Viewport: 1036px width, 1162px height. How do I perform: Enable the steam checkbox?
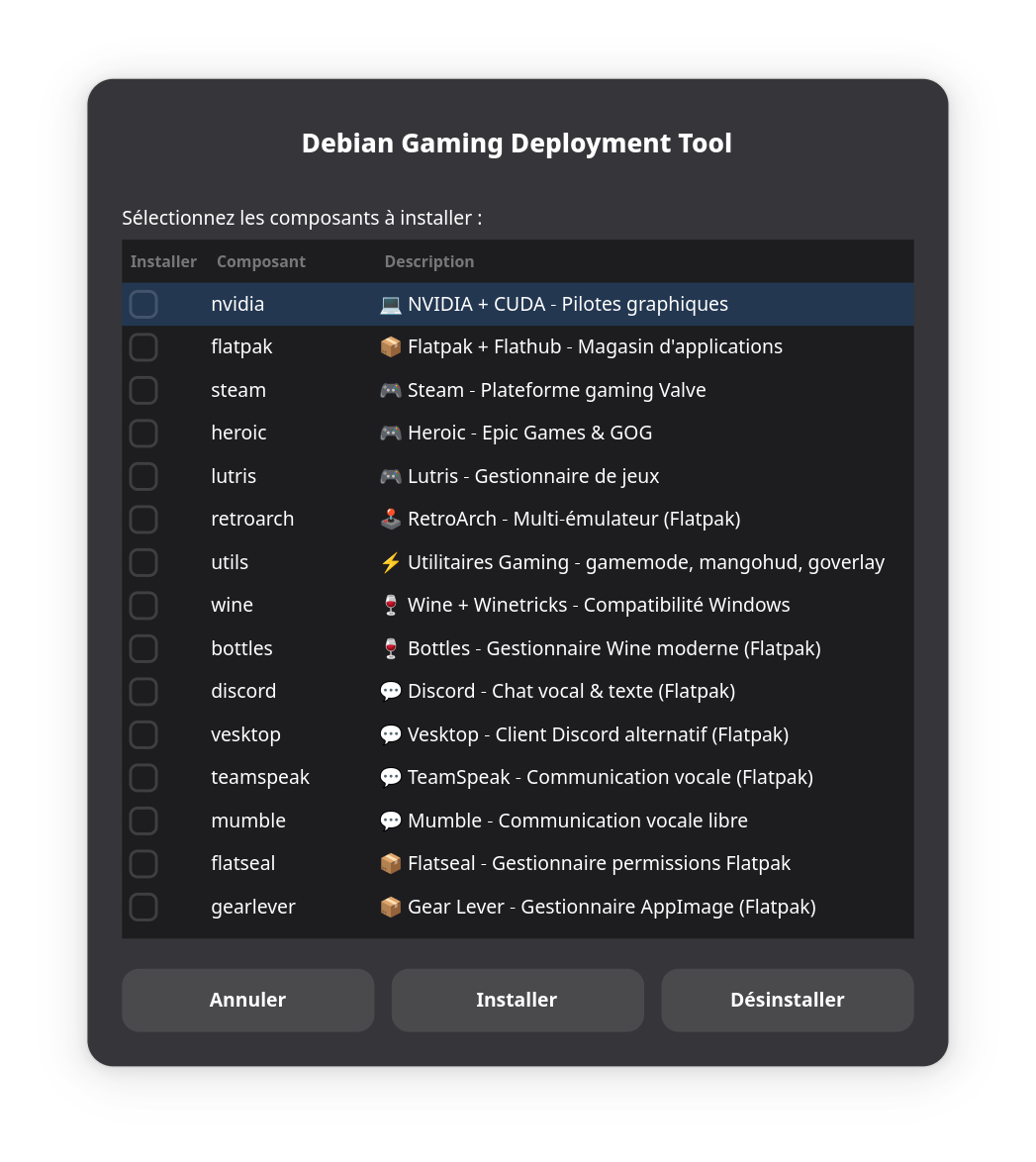point(143,390)
